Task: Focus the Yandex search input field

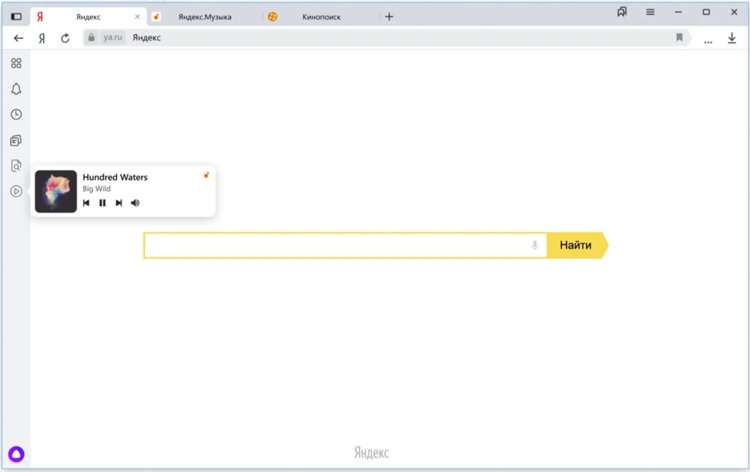Action: [x=345, y=245]
